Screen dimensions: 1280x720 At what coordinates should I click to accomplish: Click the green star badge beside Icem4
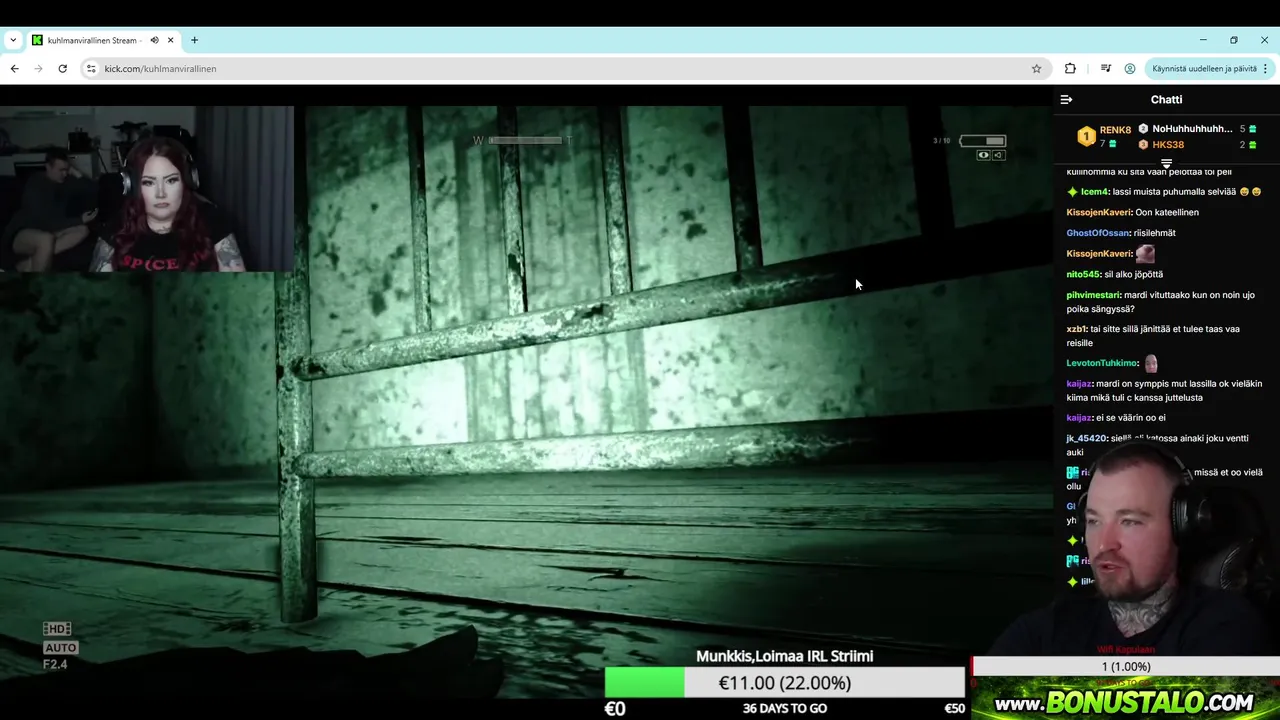pyautogui.click(x=1072, y=192)
